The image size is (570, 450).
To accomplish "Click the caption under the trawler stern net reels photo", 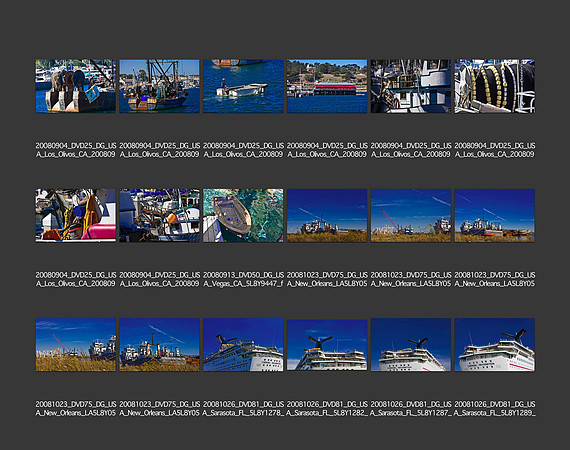I will [76, 150].
